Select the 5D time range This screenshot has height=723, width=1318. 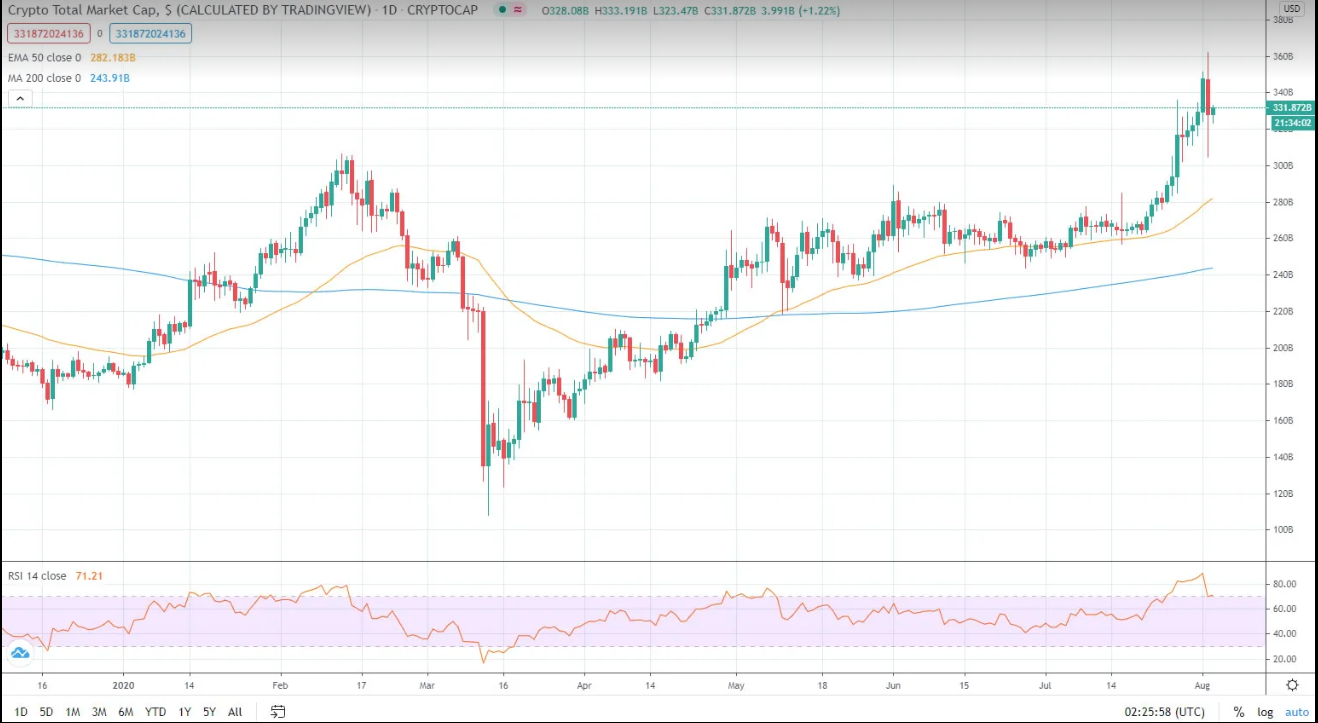[x=46, y=712]
